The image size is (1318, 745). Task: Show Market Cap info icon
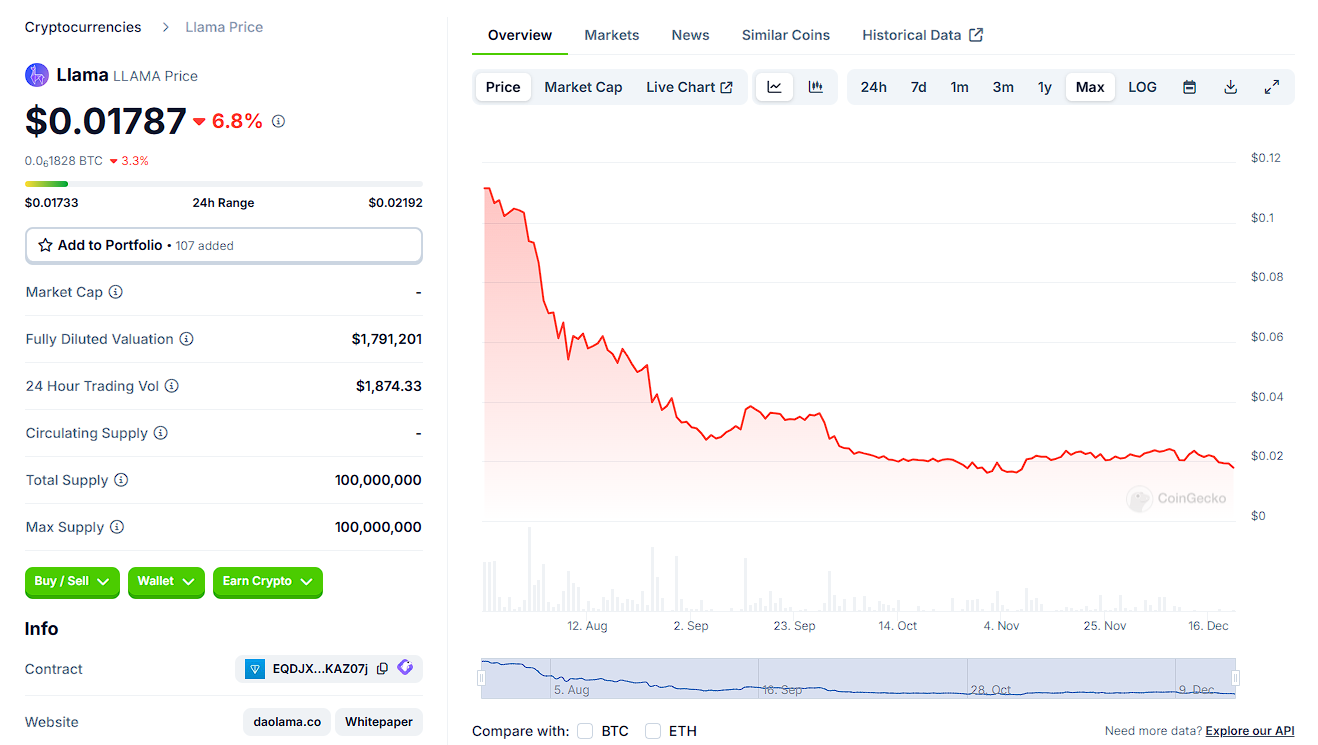(116, 292)
